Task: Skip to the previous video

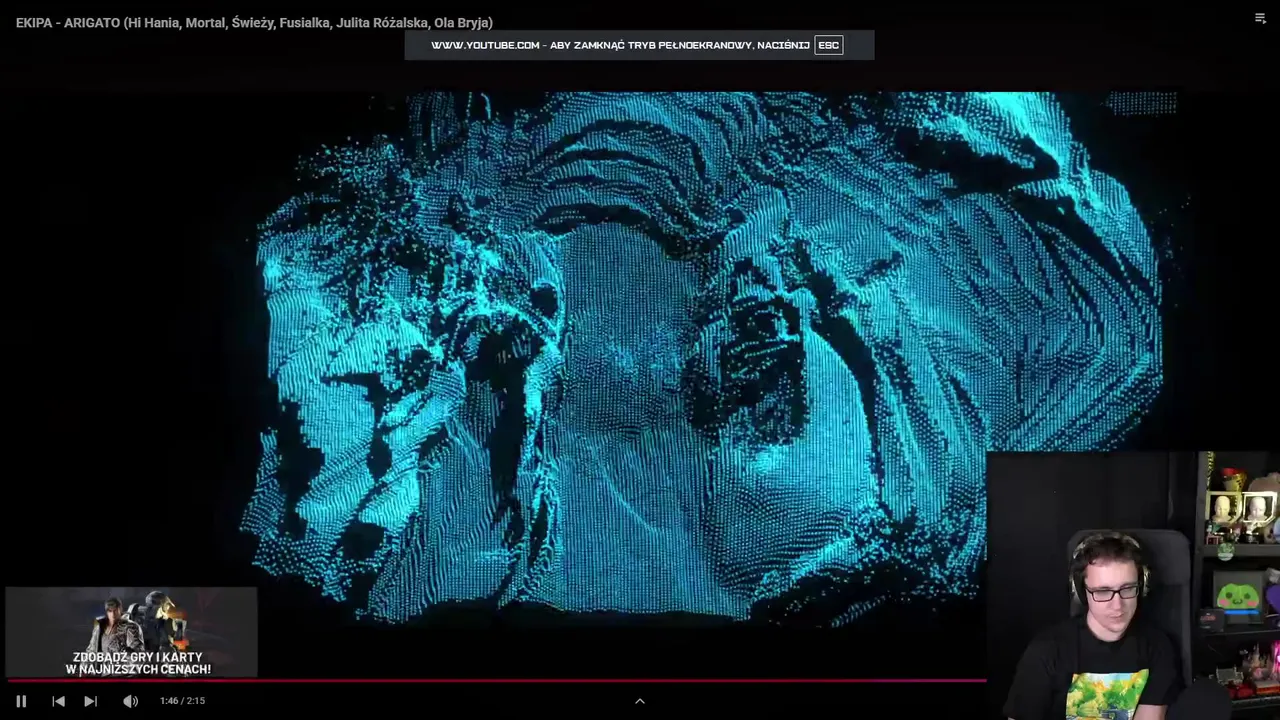Action: pos(58,701)
